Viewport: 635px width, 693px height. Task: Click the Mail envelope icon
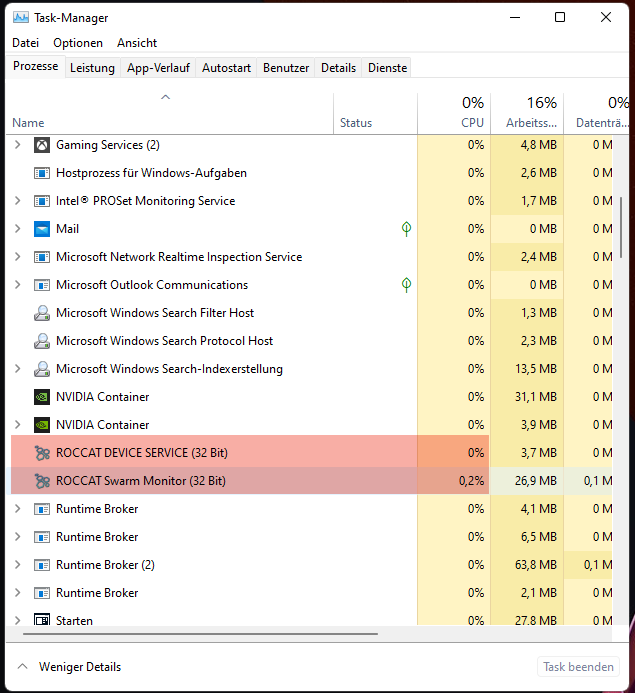point(42,229)
